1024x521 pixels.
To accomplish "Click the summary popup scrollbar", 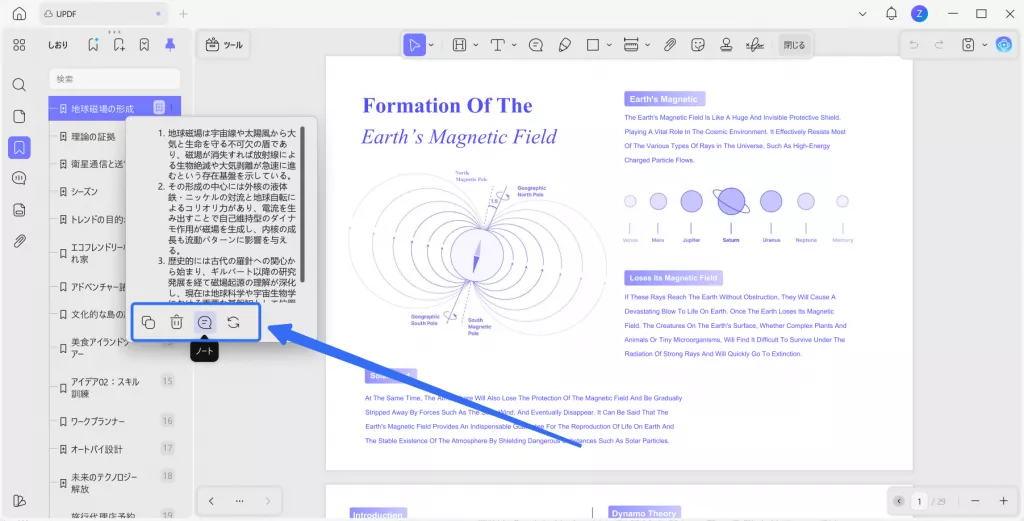I will pyautogui.click(x=303, y=205).
